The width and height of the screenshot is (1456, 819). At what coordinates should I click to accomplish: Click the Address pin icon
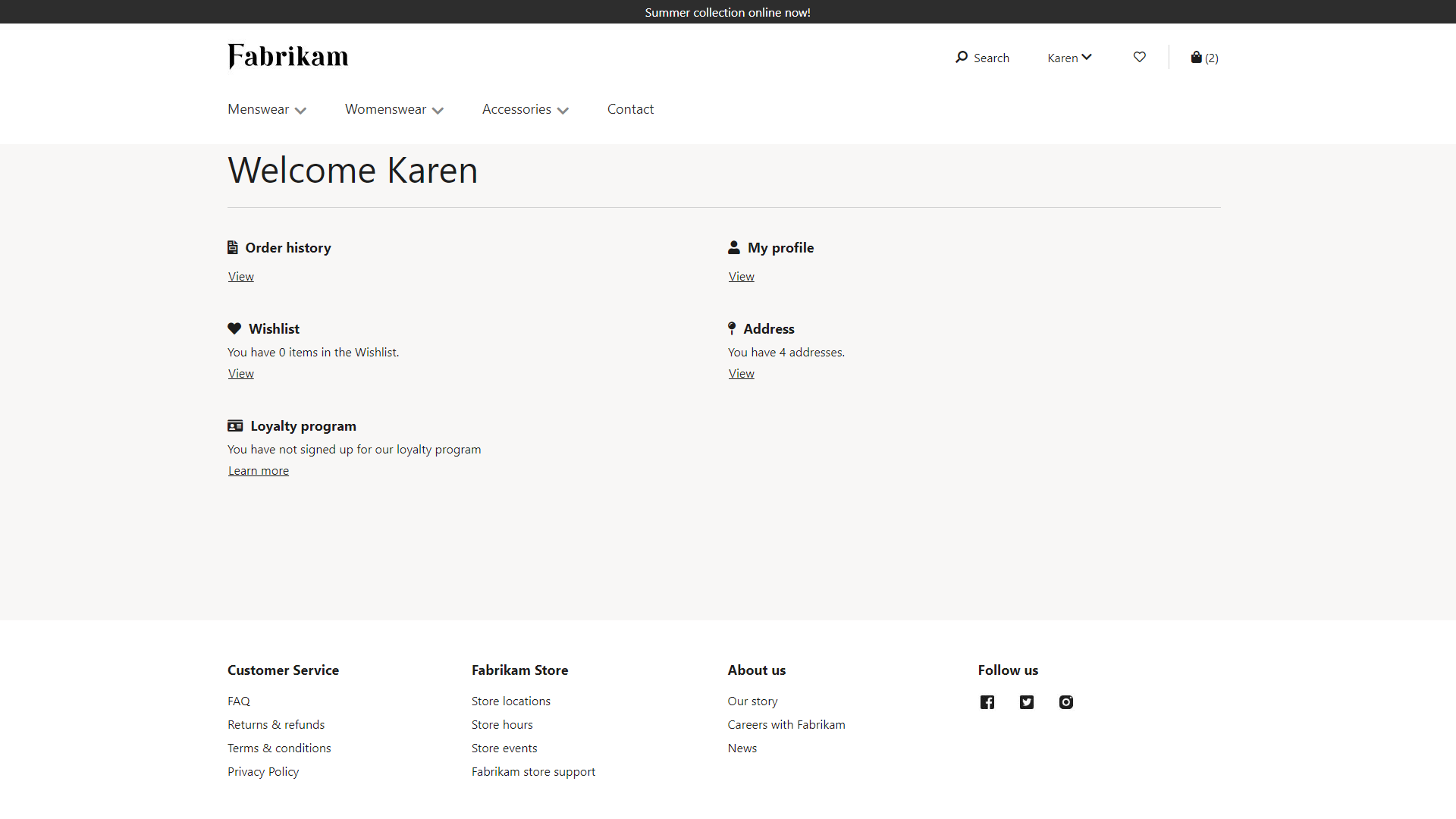pyautogui.click(x=731, y=328)
